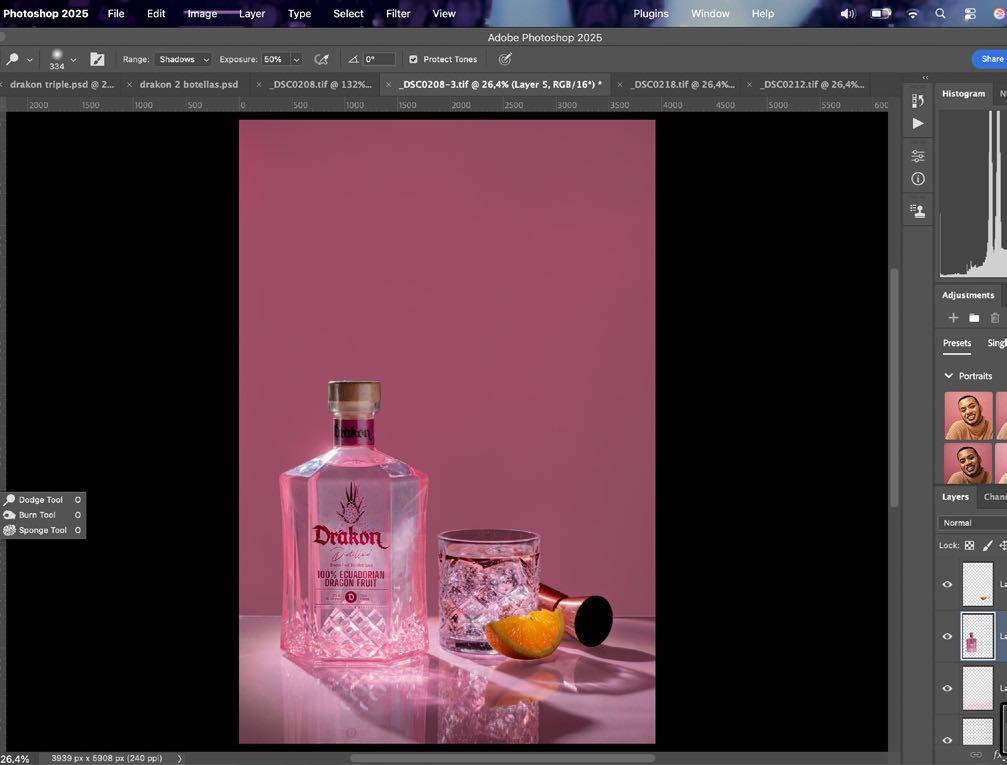Image resolution: width=1007 pixels, height=765 pixels.
Task: Select the Sponge Tool from flyout
Action: point(42,531)
